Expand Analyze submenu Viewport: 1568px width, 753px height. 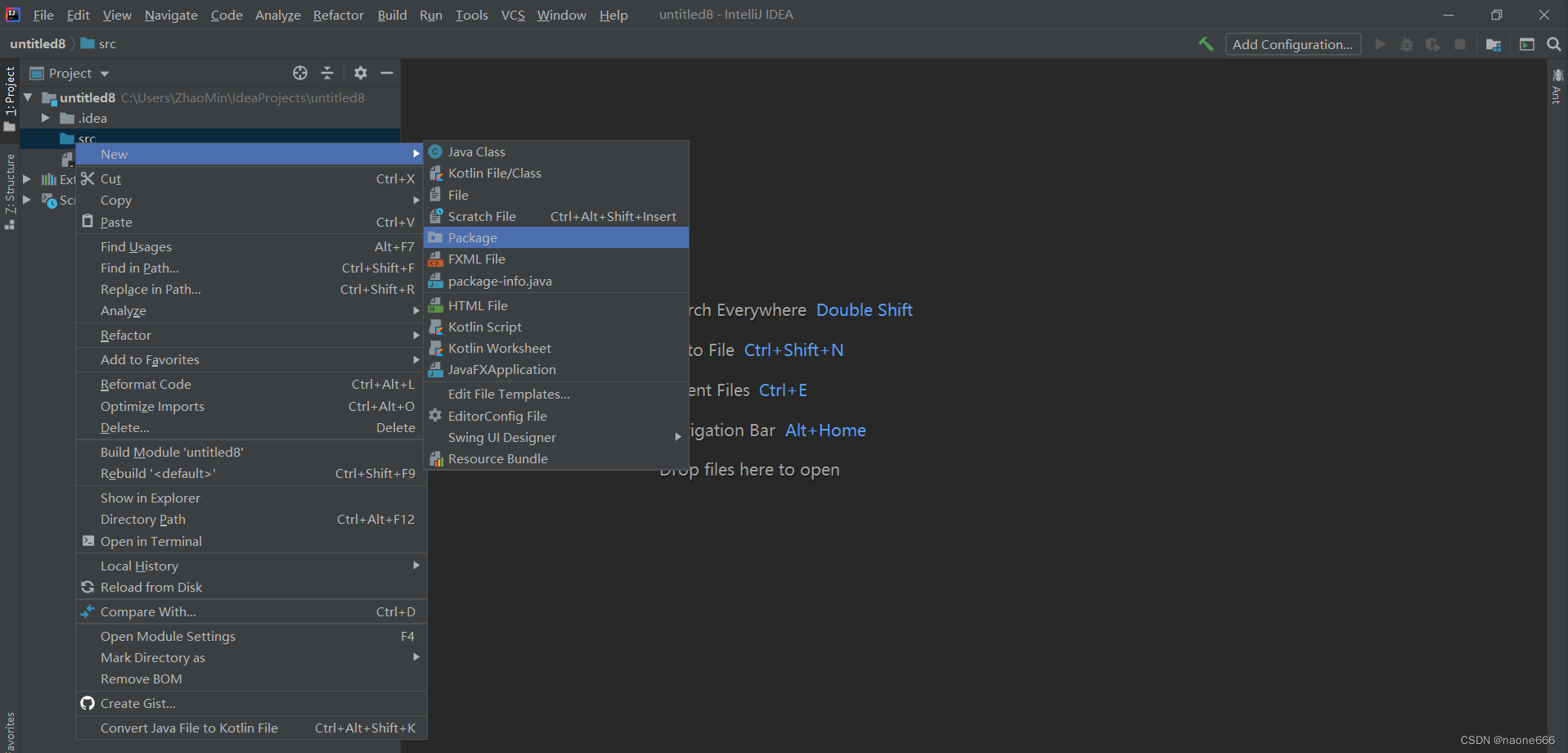coord(251,310)
